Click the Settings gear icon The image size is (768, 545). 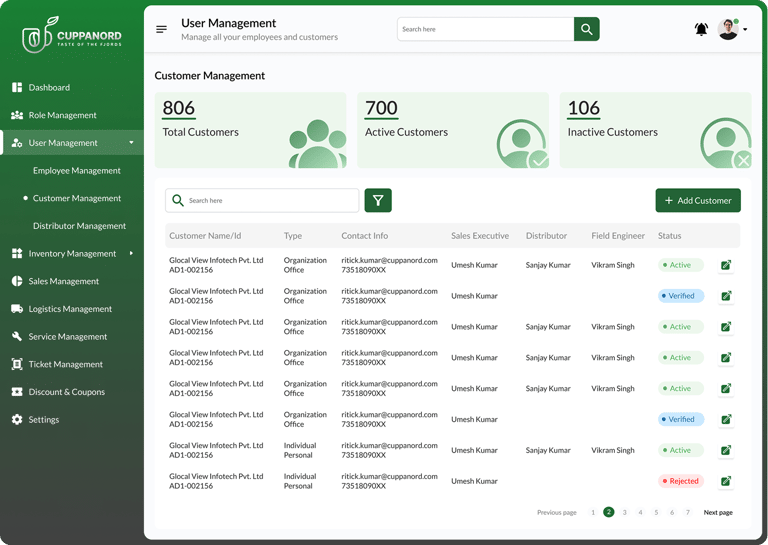click(x=17, y=420)
